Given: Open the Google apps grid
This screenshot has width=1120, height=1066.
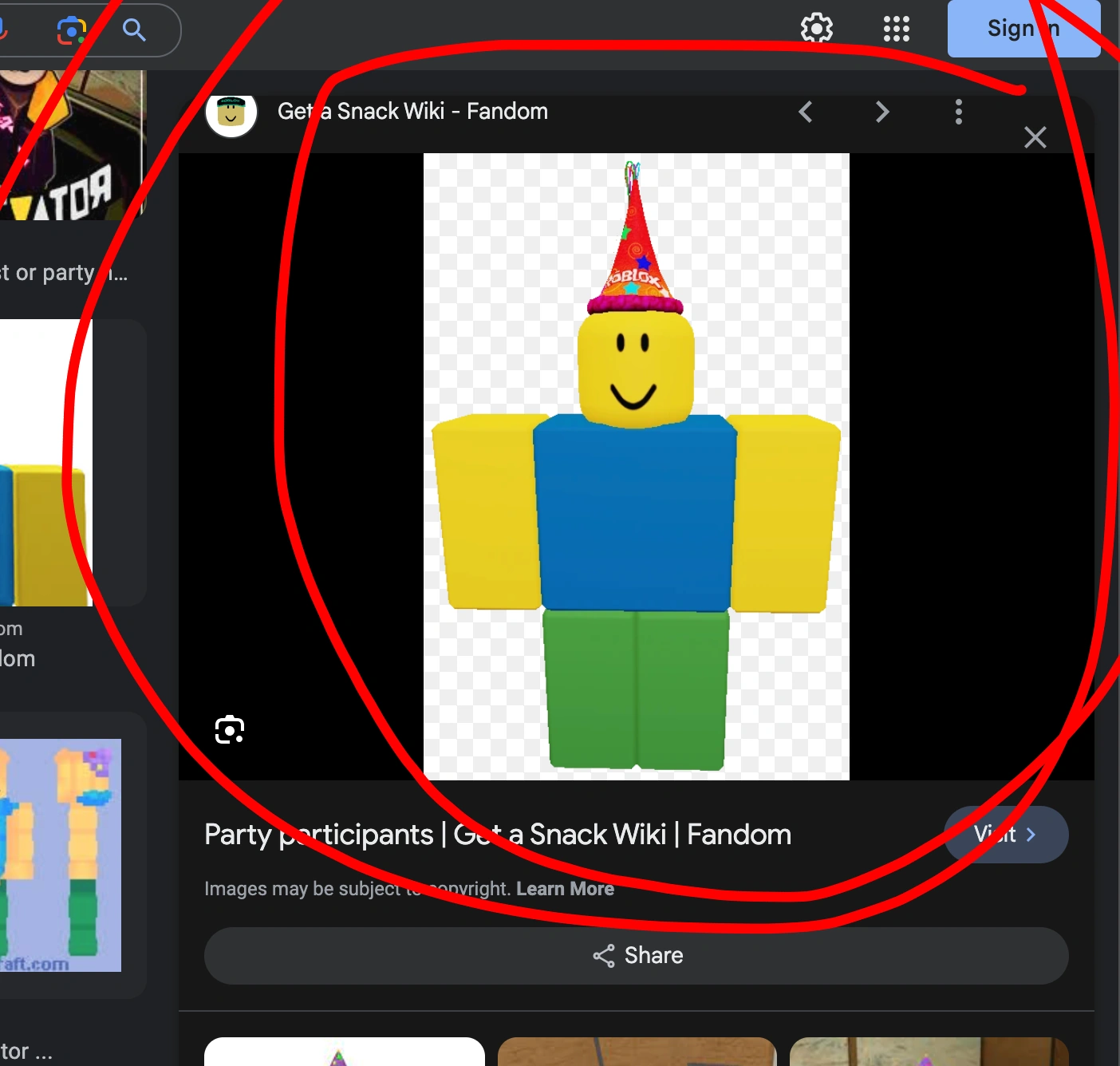Looking at the screenshot, I should (x=896, y=29).
